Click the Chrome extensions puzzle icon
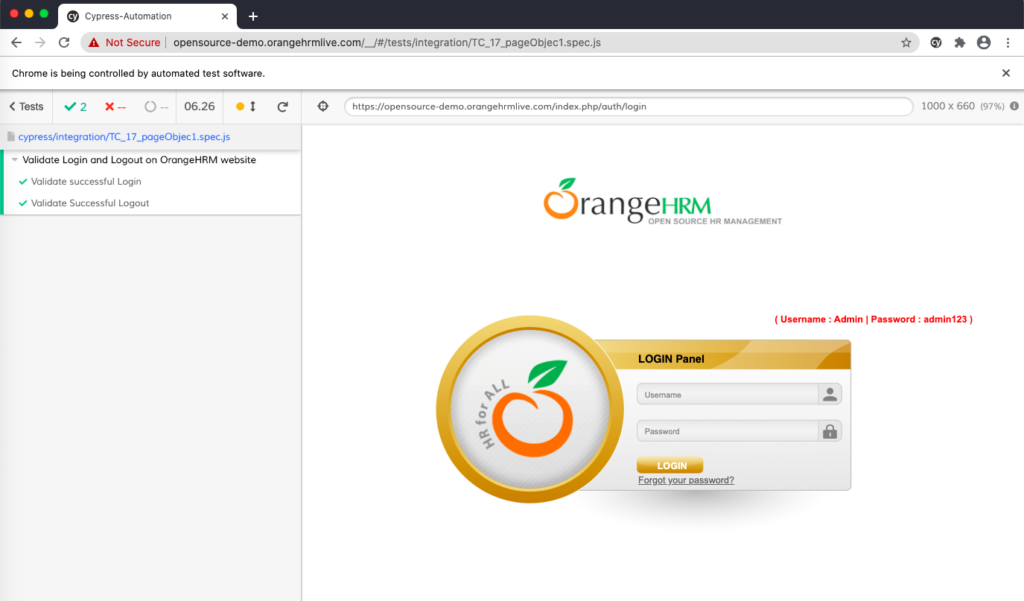Image resolution: width=1024 pixels, height=601 pixels. 957,42
